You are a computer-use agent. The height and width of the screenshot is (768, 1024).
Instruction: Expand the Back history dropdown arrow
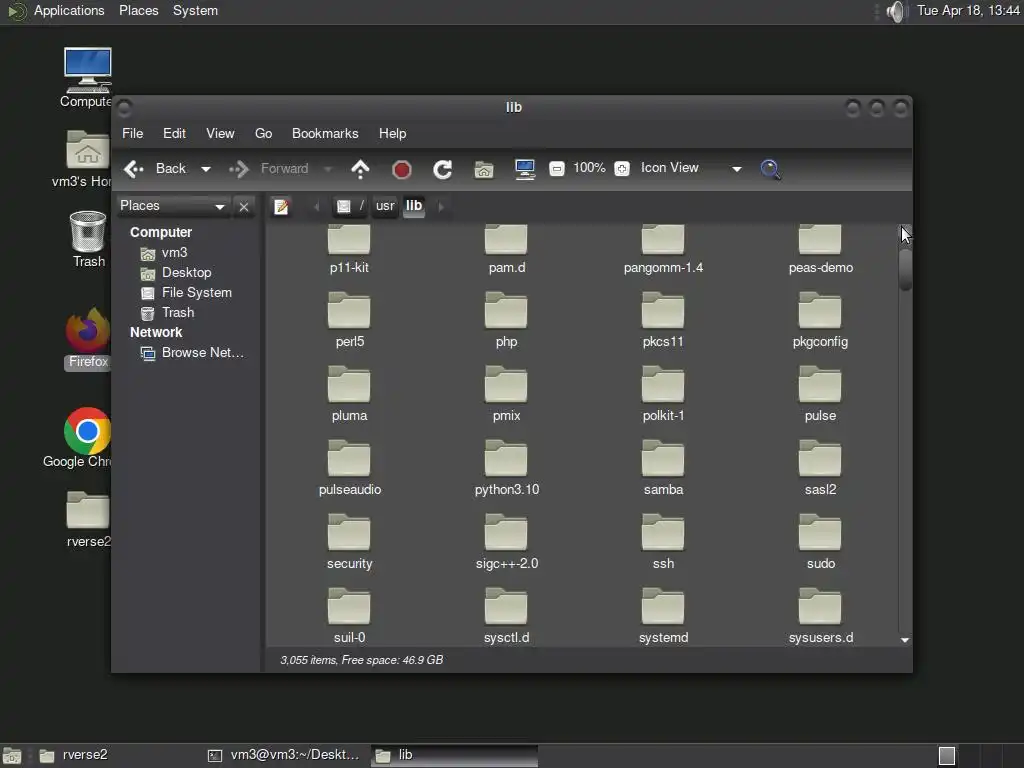[206, 169]
